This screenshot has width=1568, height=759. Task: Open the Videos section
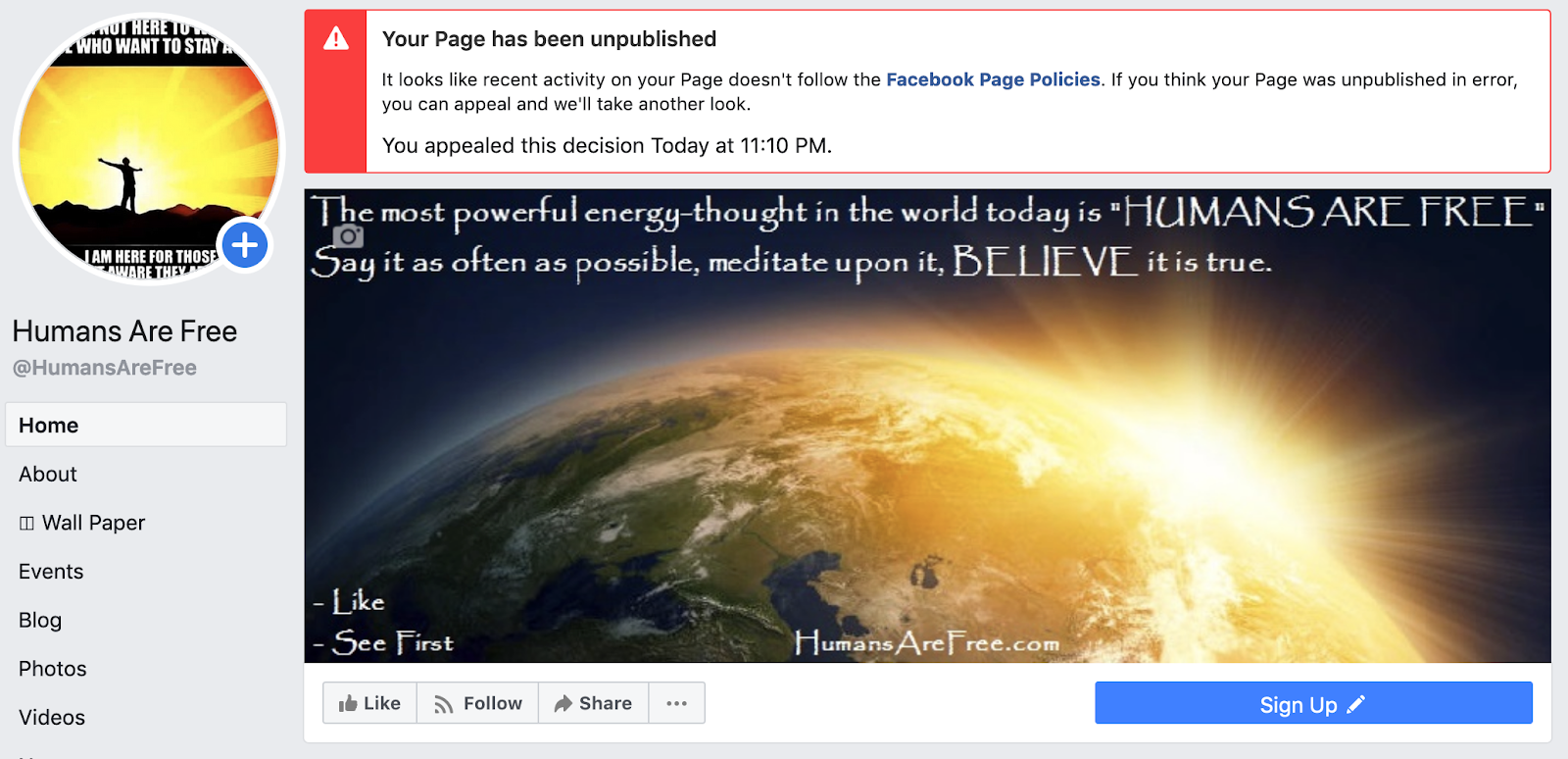pos(52,717)
